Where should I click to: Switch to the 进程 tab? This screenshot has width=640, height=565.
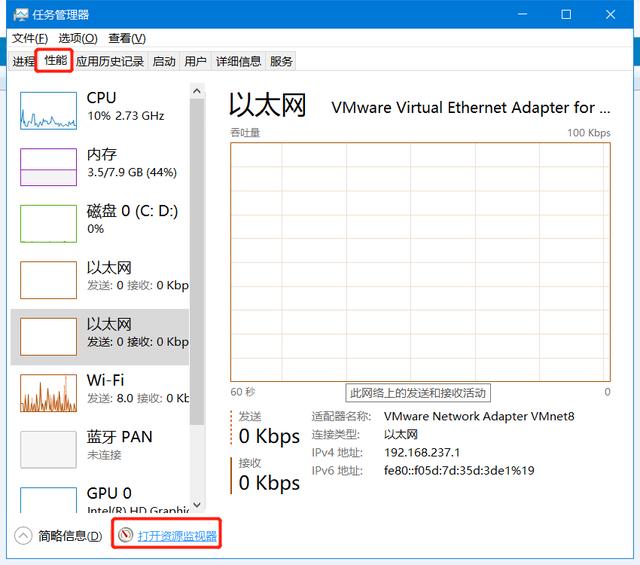point(23,61)
